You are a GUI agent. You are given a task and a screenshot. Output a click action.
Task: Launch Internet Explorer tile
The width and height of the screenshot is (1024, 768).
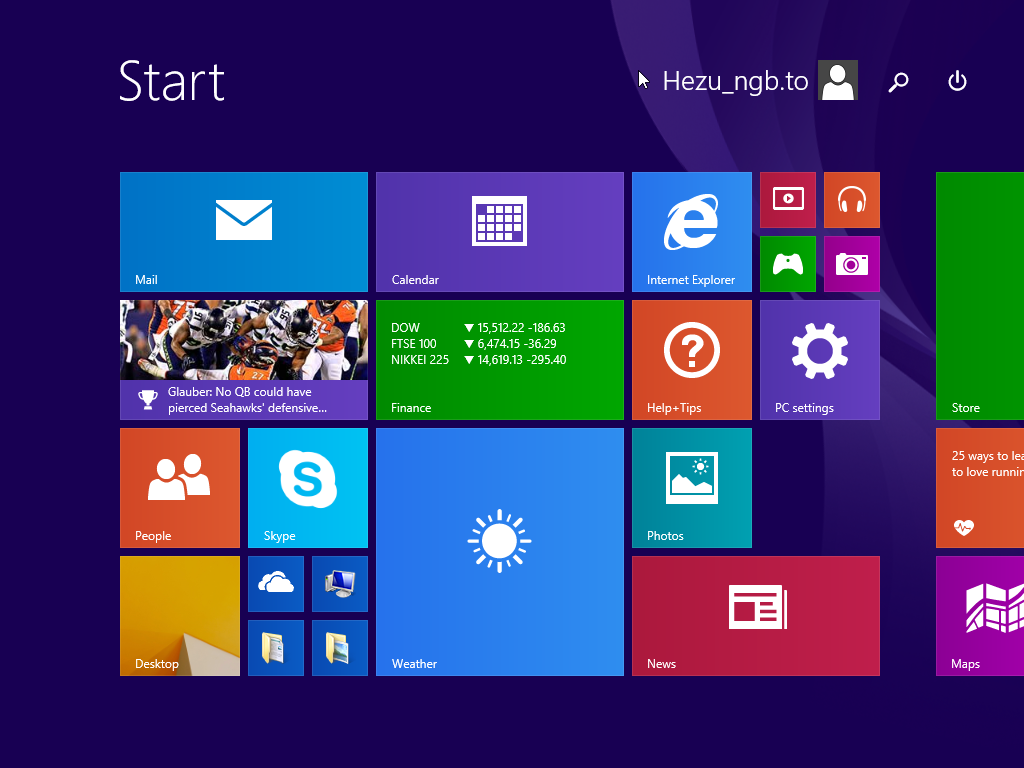point(691,231)
